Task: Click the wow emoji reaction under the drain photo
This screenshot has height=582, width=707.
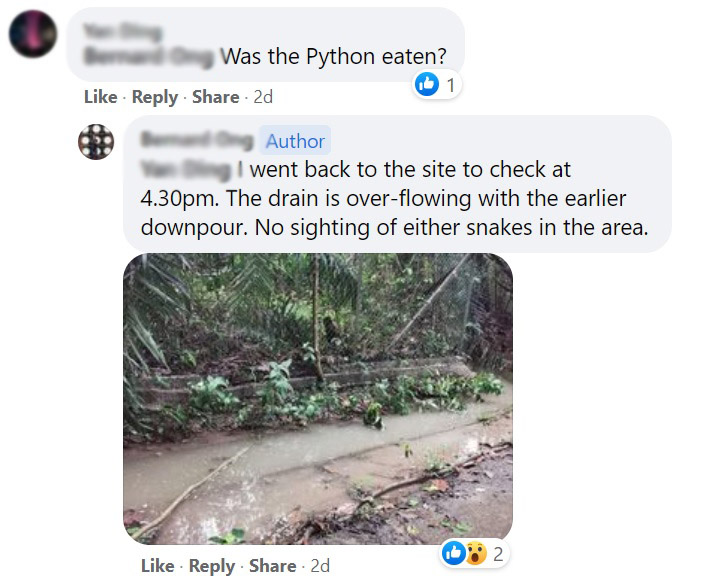Action: [477, 552]
